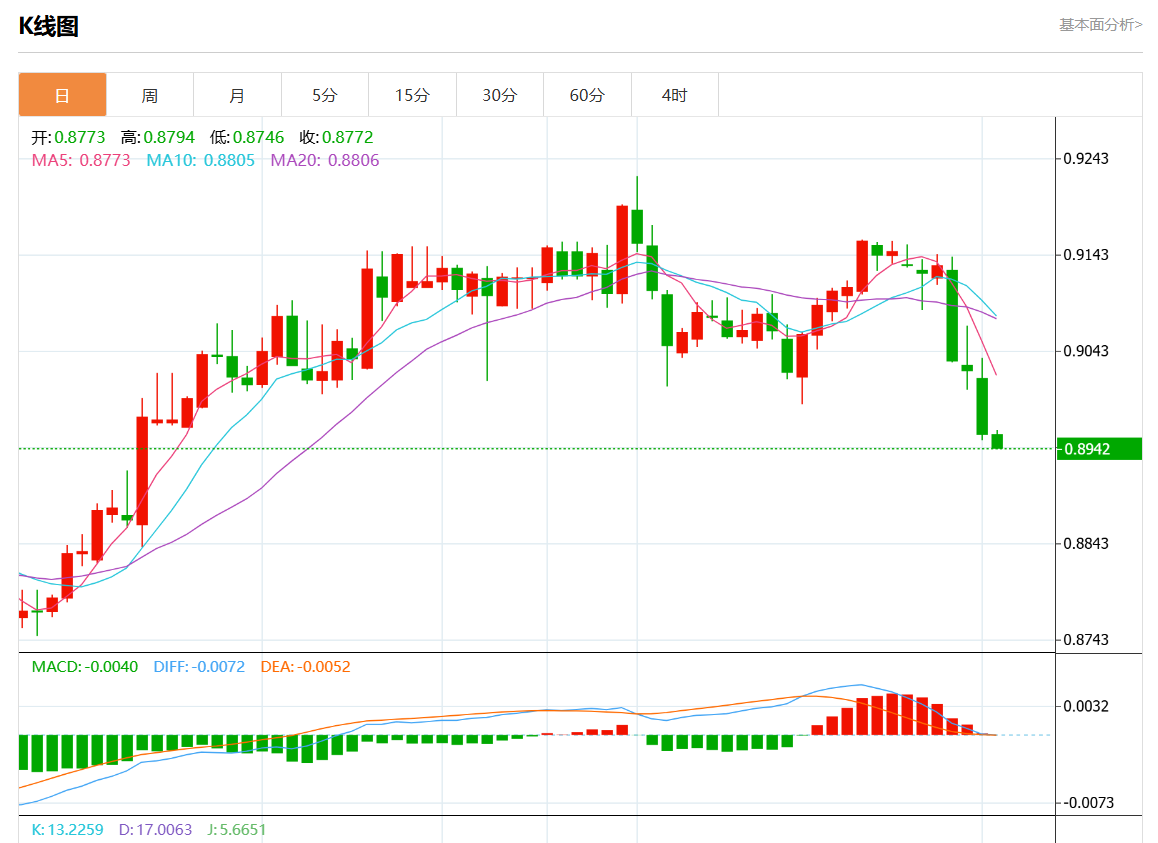1158x843 pixels.
Task: Click the K:13.2259 KDJ value
Action: tap(67, 830)
